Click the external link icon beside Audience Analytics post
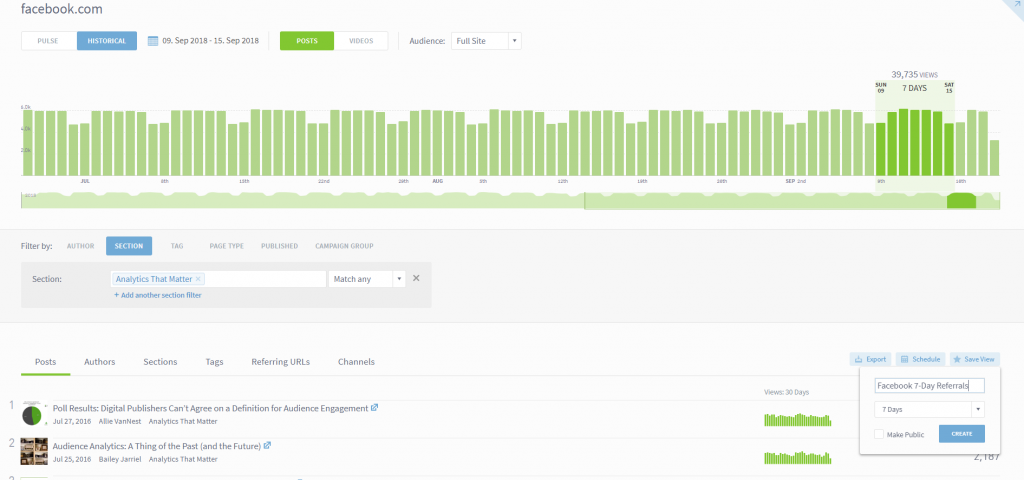Viewport: 1024px width, 480px height. coord(267,446)
